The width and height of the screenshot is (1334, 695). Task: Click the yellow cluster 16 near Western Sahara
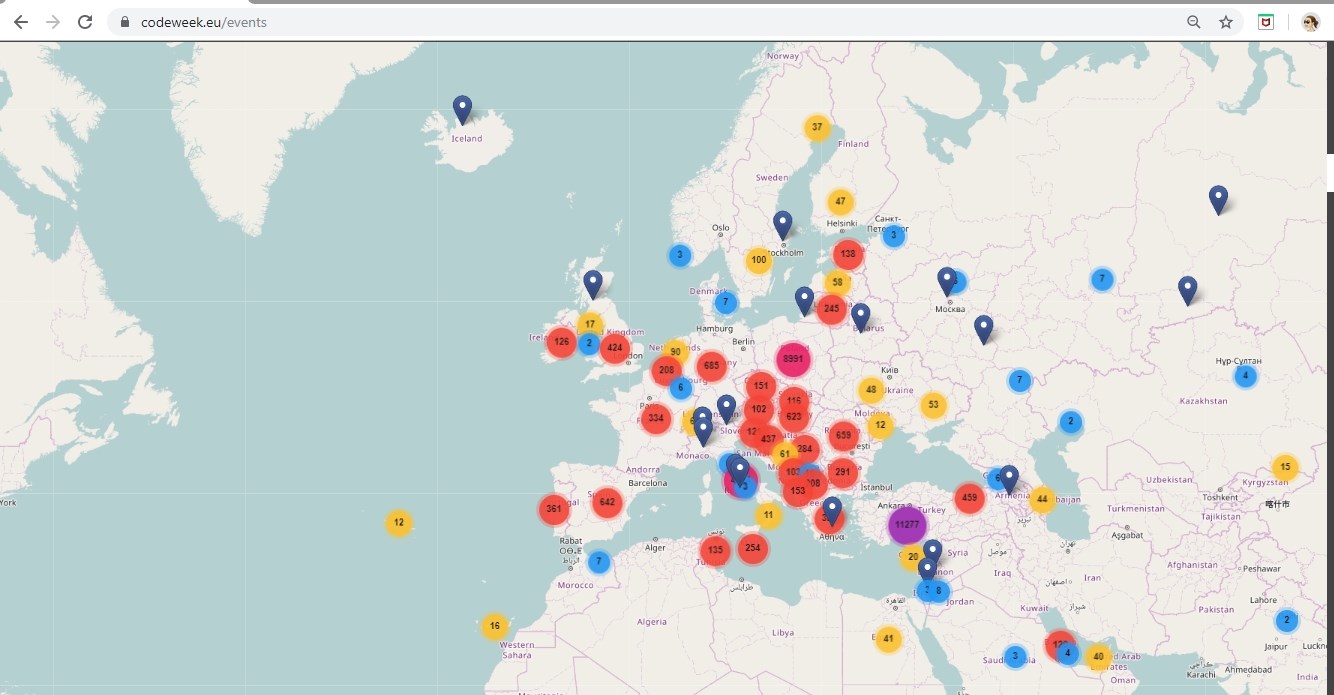click(494, 626)
